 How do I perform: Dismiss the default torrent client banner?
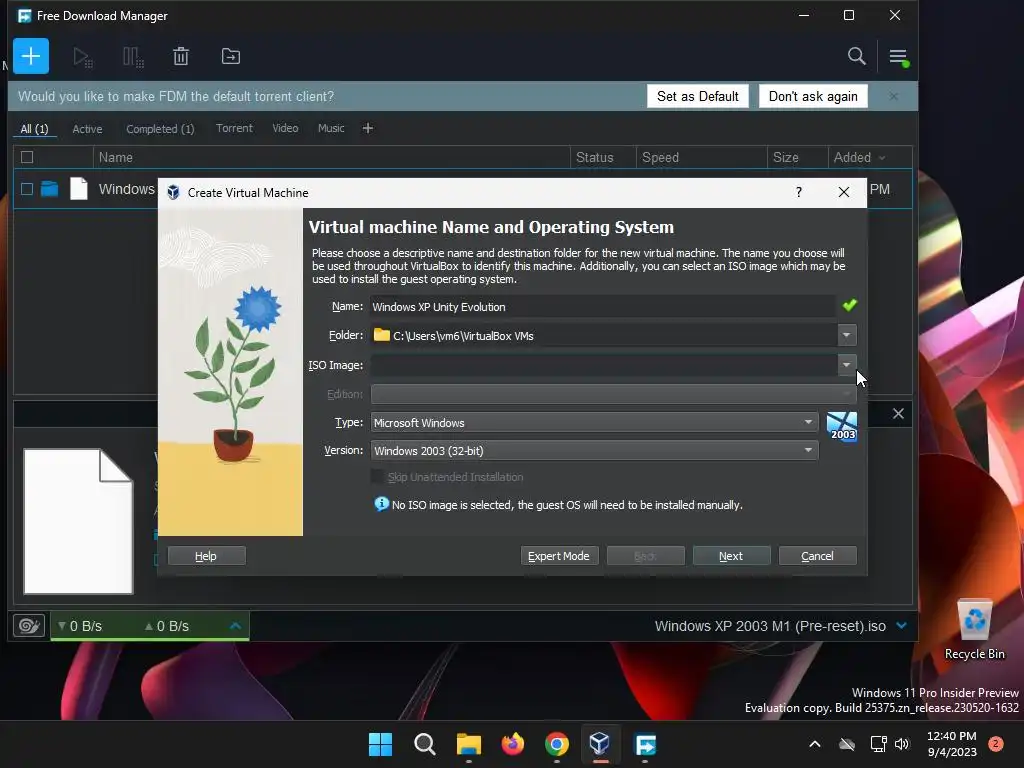(x=893, y=96)
